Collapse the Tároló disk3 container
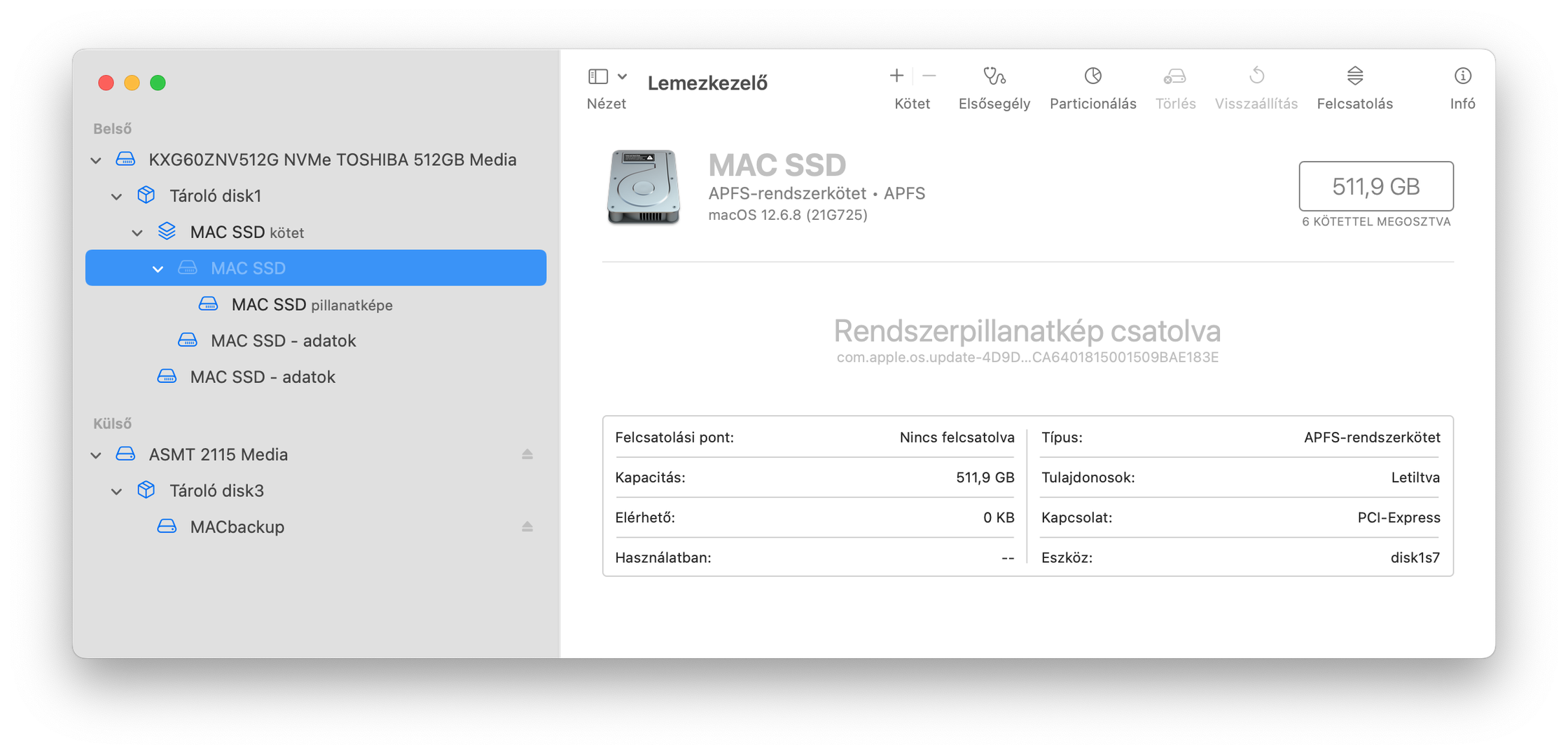Image resolution: width=1568 pixels, height=754 pixels. click(x=117, y=491)
